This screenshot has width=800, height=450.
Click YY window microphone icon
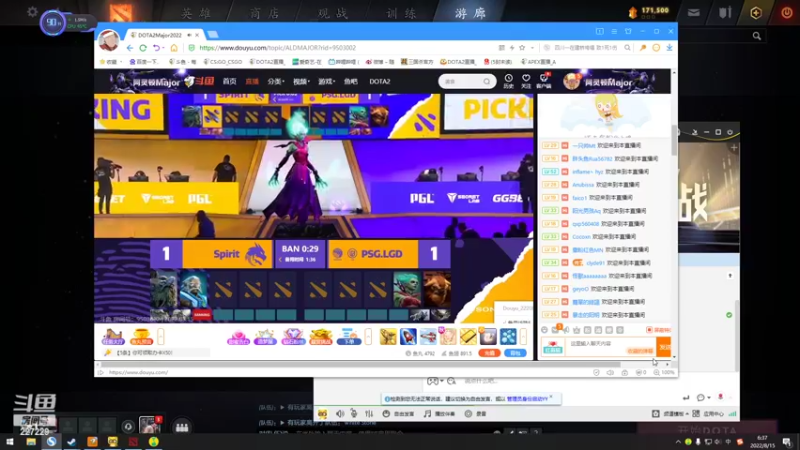point(354,414)
